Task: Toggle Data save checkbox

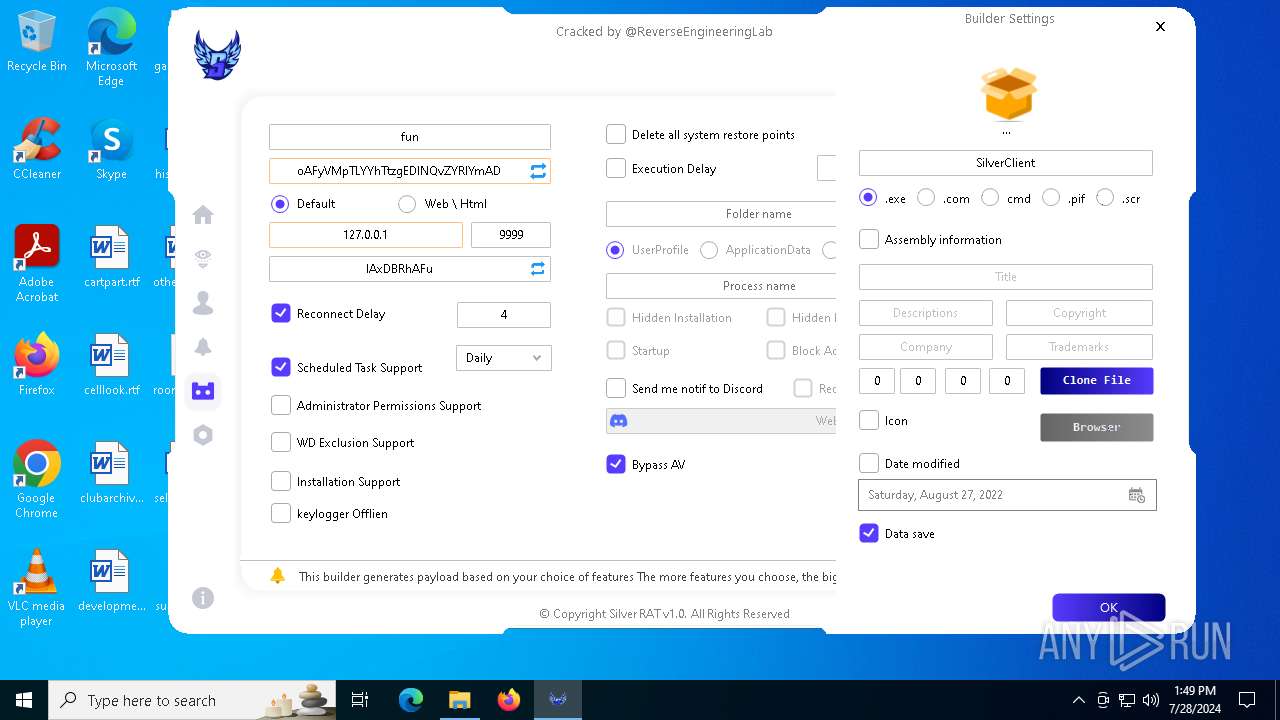Action: pos(869,533)
